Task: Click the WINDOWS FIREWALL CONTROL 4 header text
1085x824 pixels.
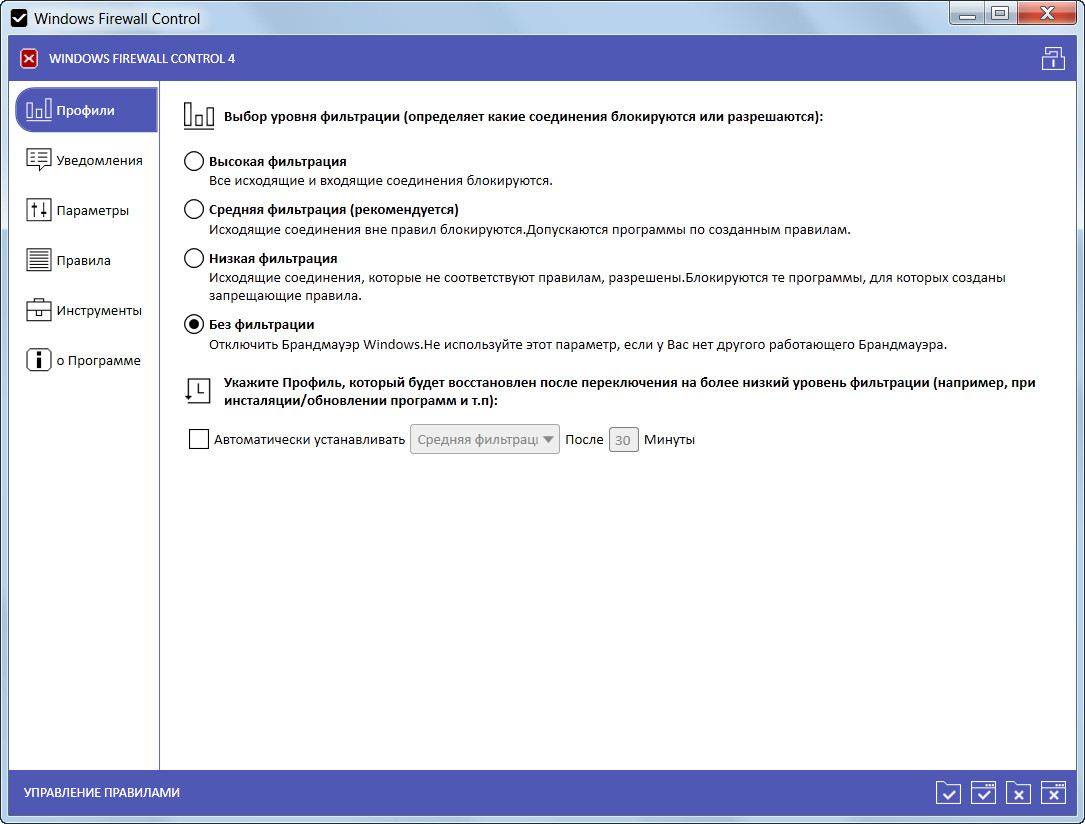Action: [142, 59]
